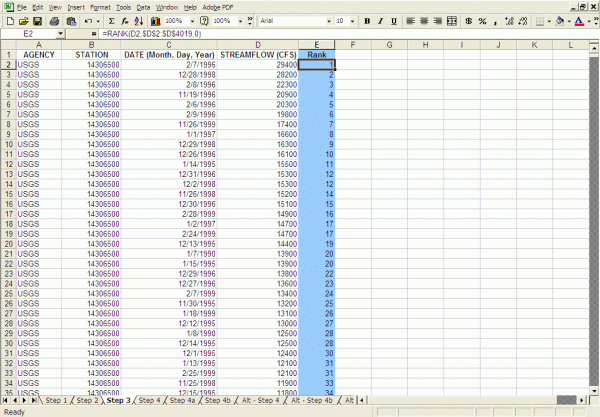Expand the Borders dropdown arrow
The height and width of the screenshot is (417, 600).
[x=549, y=21]
